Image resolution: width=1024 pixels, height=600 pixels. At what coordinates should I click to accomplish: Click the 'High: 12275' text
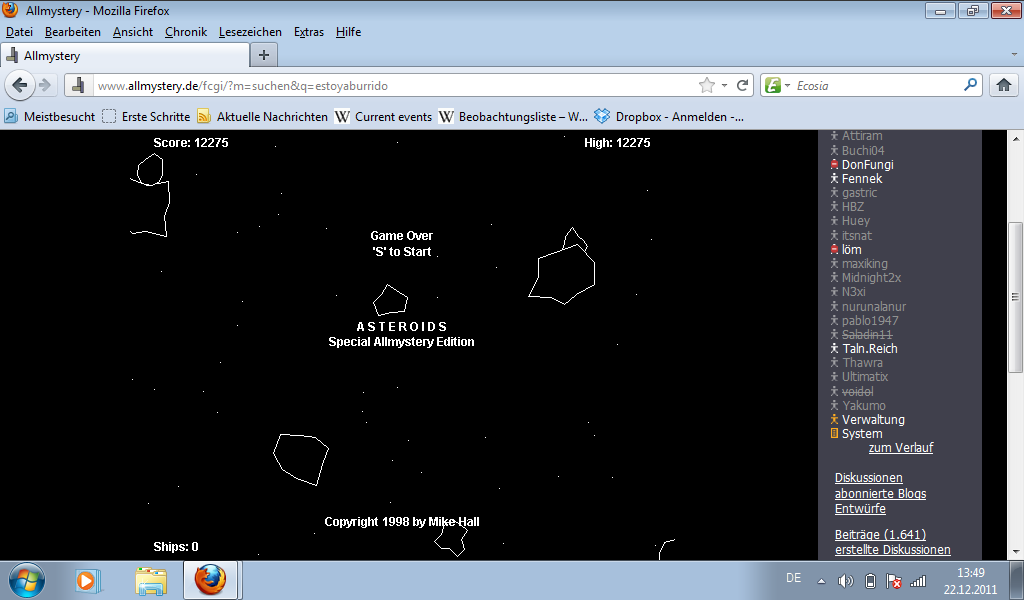[x=617, y=143]
